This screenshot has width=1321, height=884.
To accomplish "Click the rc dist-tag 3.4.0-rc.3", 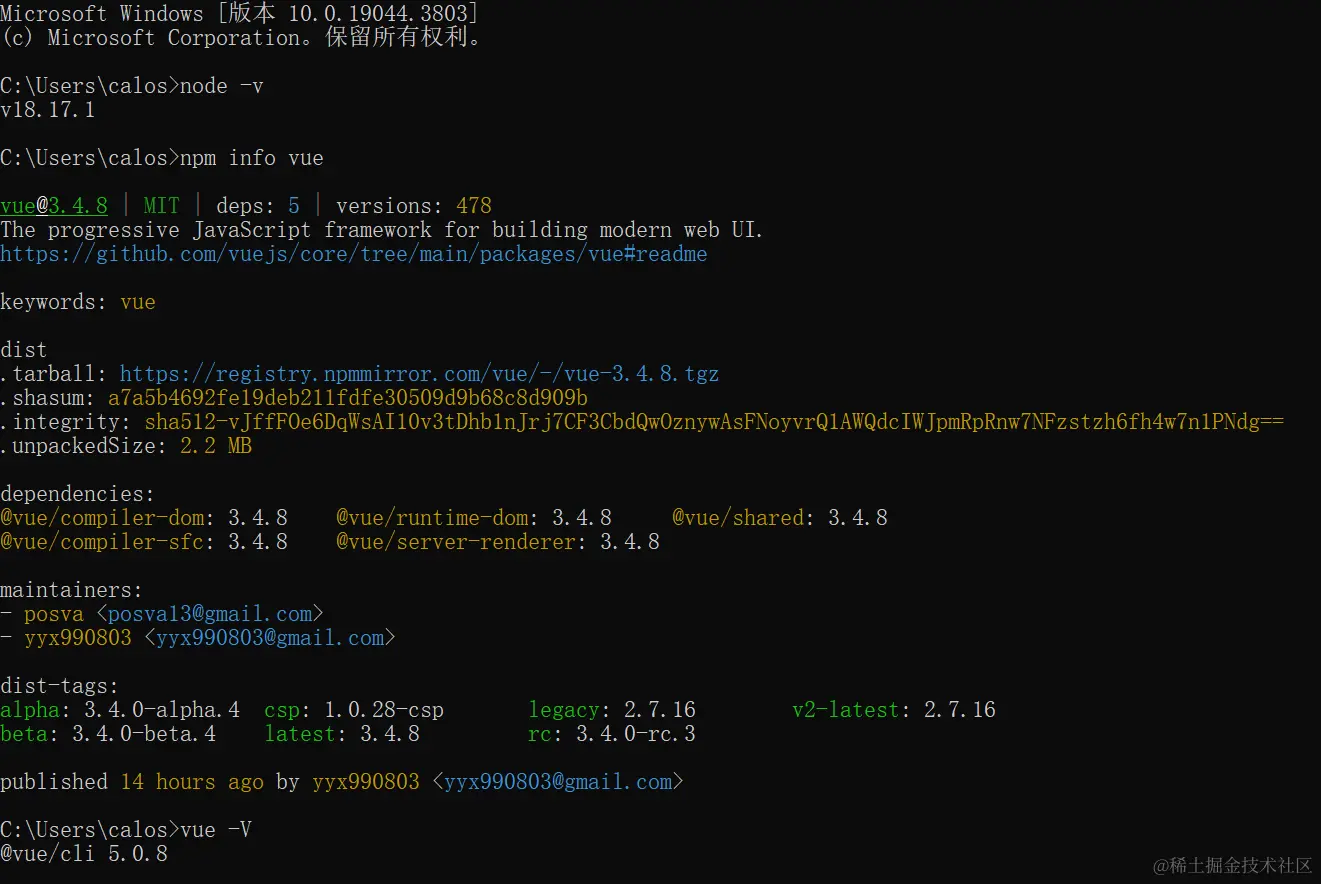I will pos(612,734).
